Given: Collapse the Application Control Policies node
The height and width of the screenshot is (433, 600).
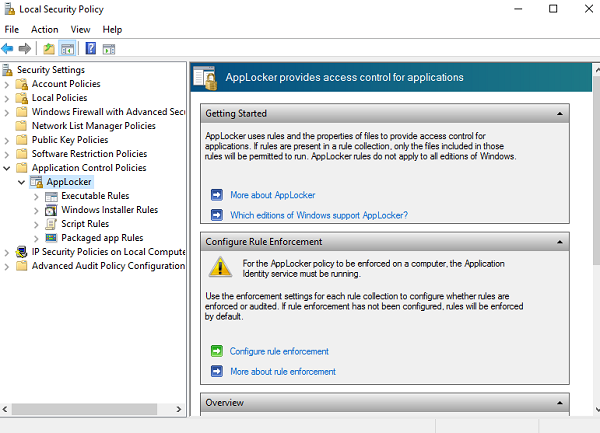Looking at the screenshot, I should 8,168.
